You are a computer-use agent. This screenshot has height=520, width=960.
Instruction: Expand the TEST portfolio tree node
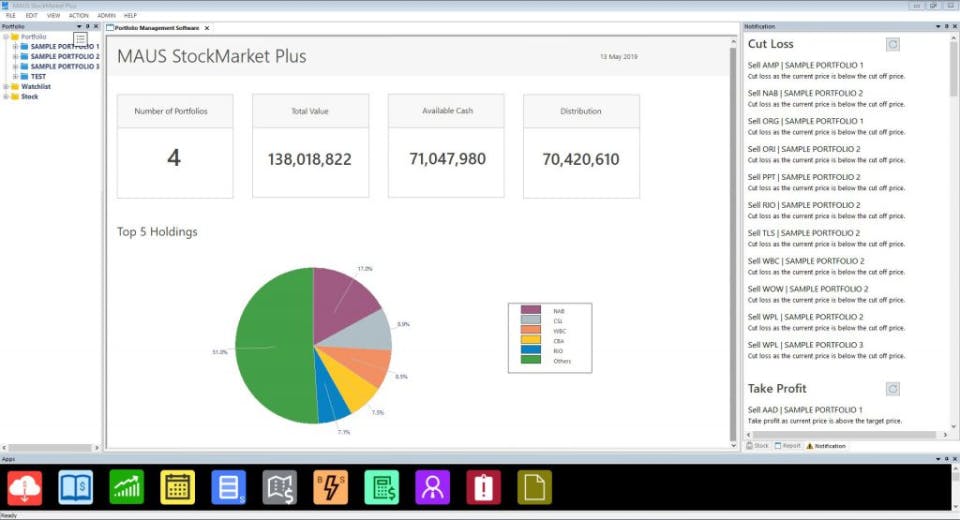[15, 77]
